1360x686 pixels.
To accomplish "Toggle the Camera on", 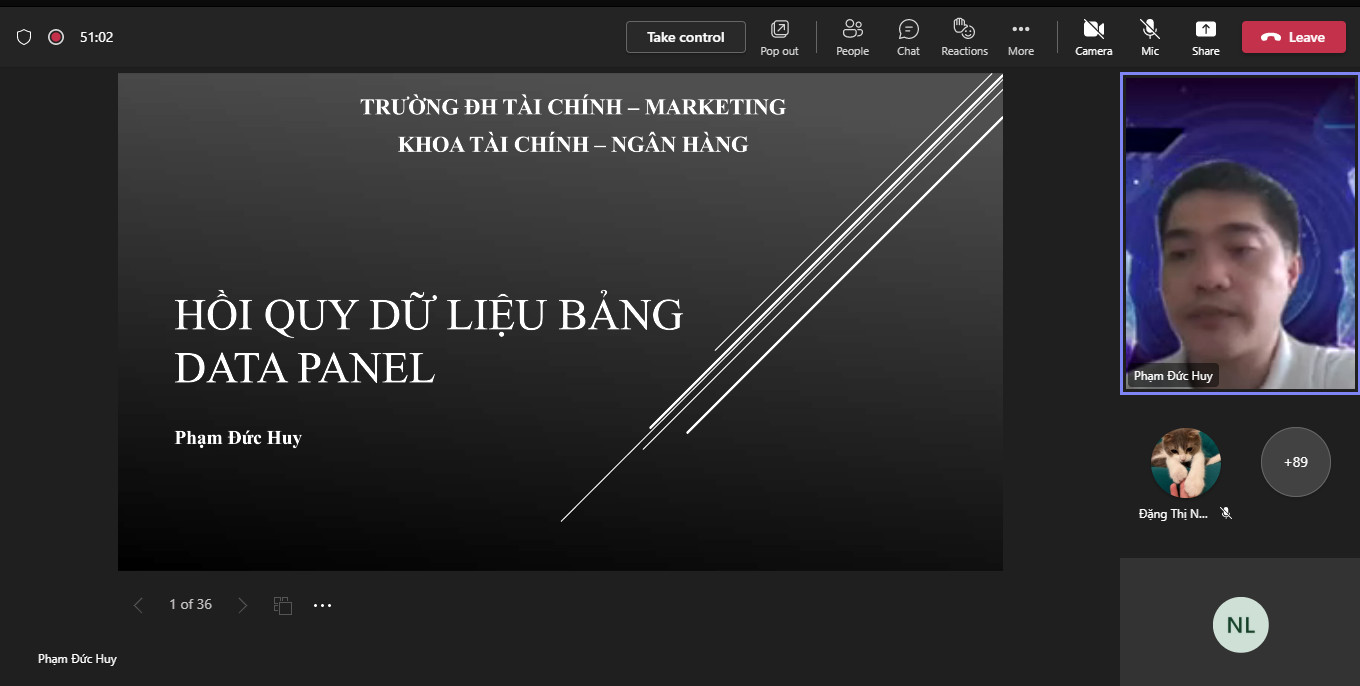I will [1093, 37].
